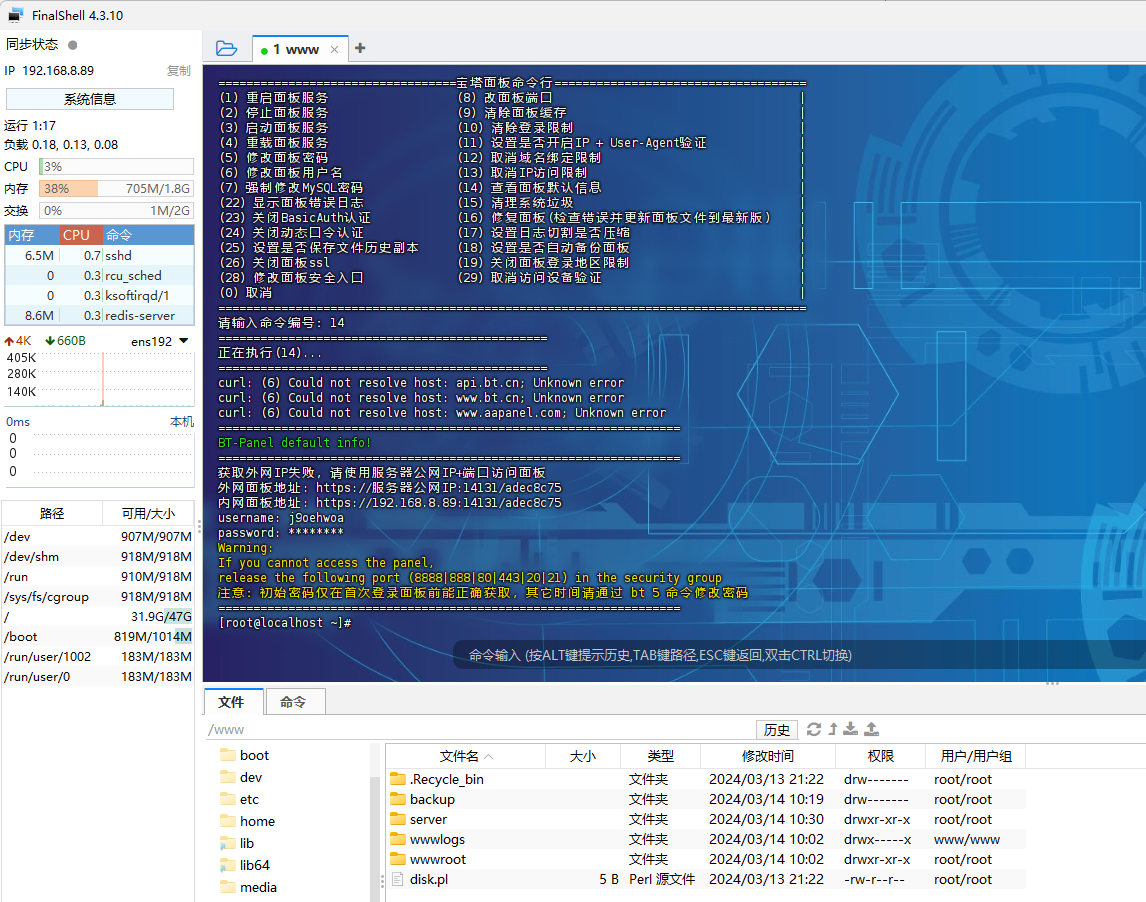The image size is (1146, 902).
Task: Sort processes by 命令 column
Action: point(148,235)
